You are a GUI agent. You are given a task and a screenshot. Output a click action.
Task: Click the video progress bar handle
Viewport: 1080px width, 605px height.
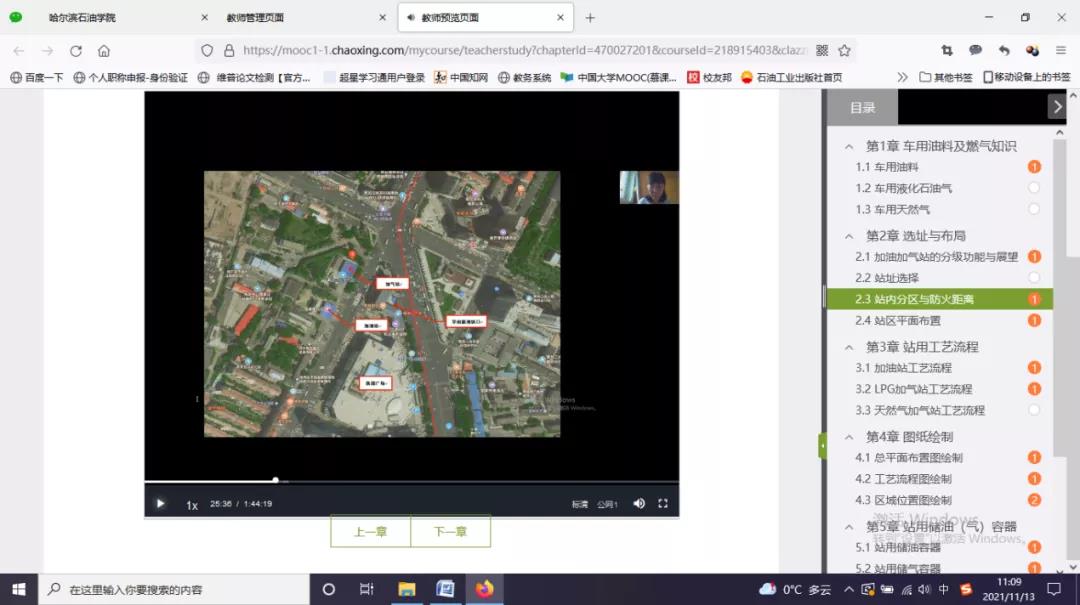pos(275,480)
